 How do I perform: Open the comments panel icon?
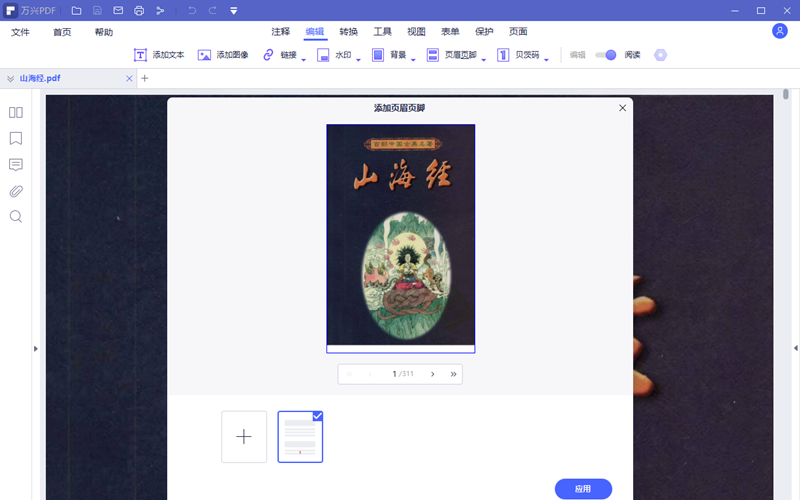(x=16, y=164)
